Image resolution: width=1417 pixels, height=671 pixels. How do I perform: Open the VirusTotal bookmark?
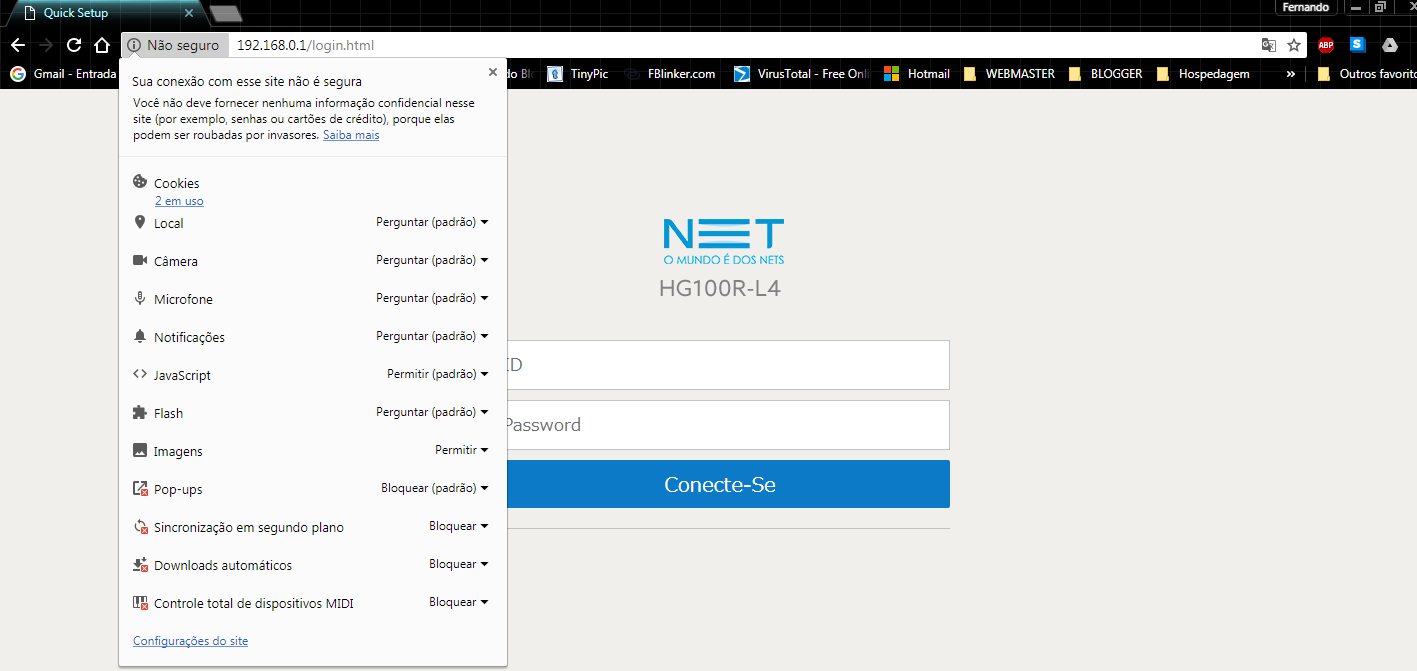coord(803,74)
